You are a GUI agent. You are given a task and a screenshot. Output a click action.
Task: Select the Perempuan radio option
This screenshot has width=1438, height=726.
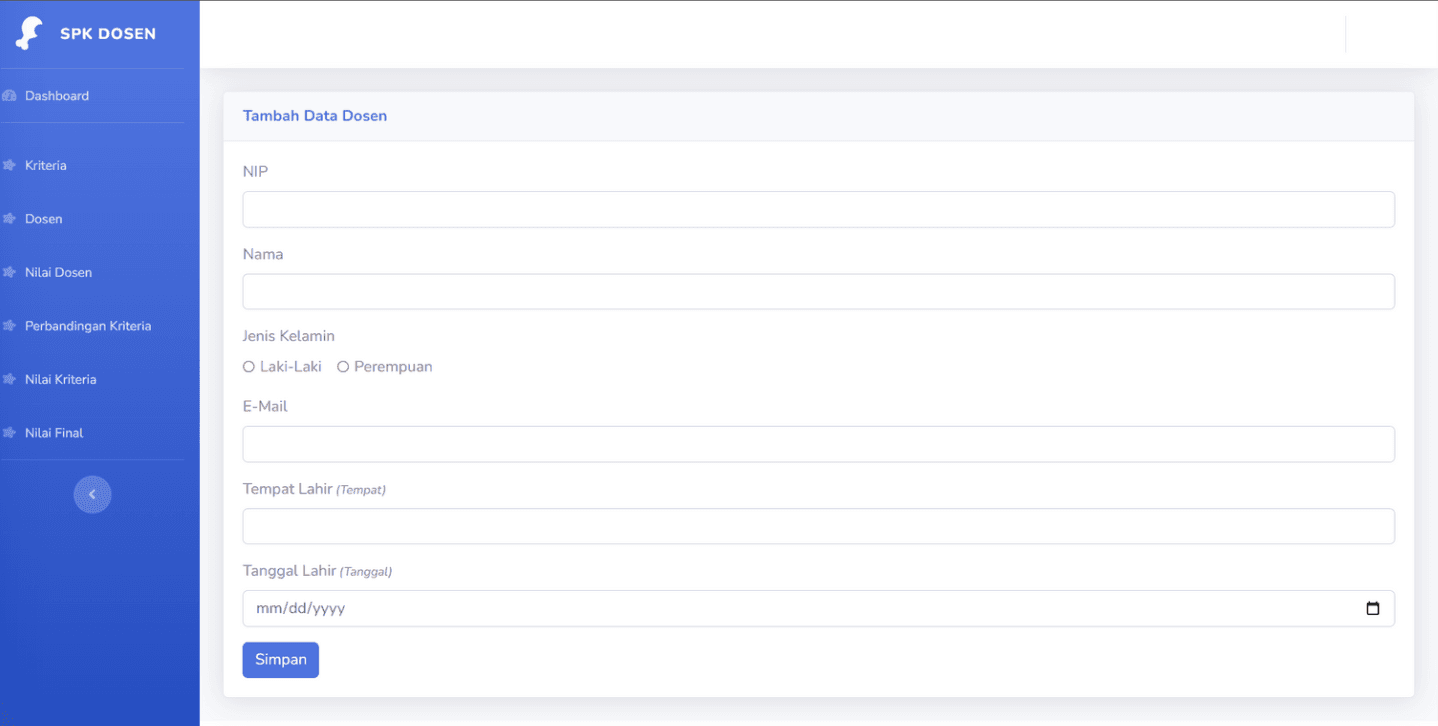click(343, 367)
